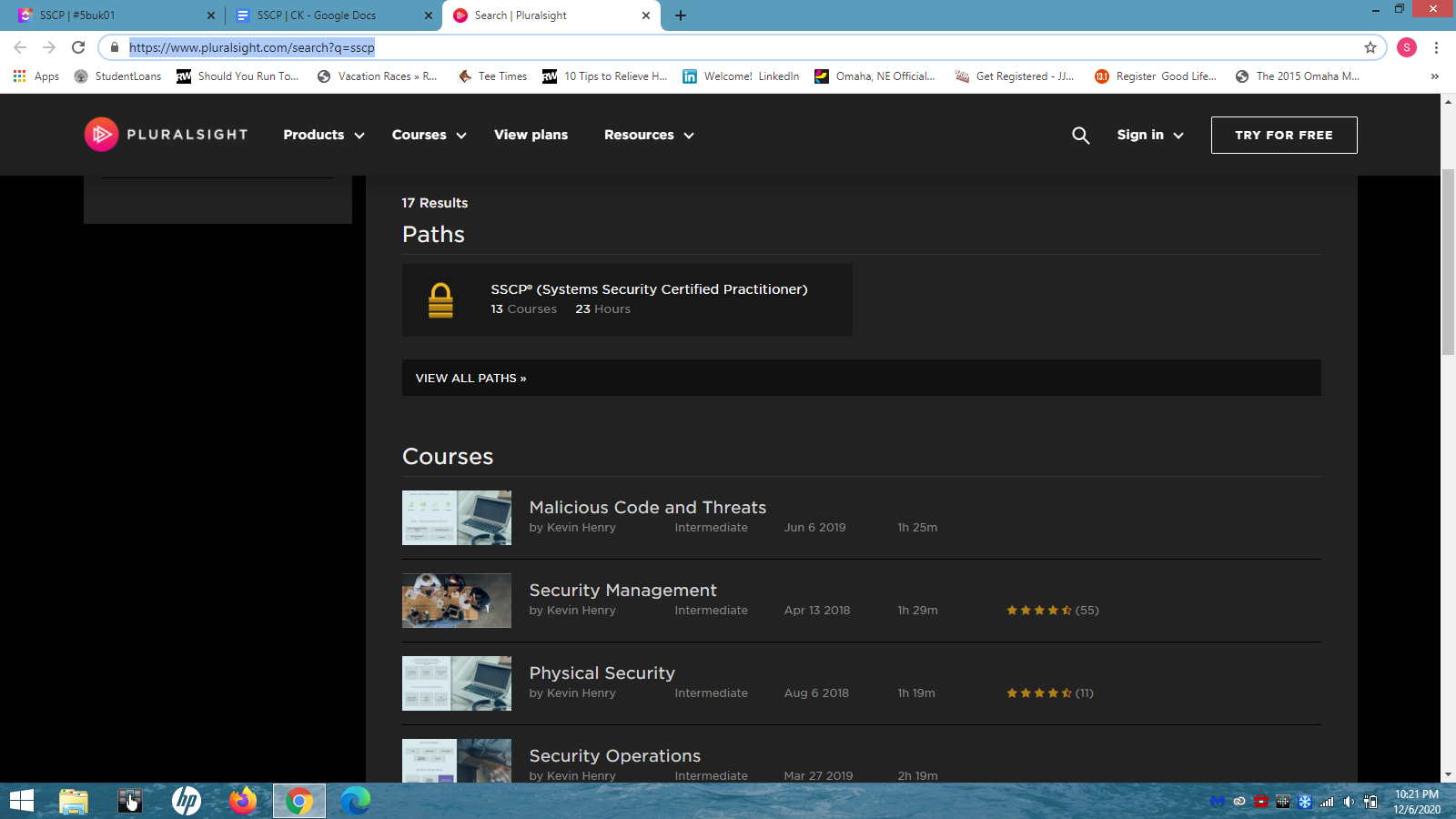1456x819 pixels.
Task: Click VIEW ALL PATHS link
Action: tap(470, 378)
